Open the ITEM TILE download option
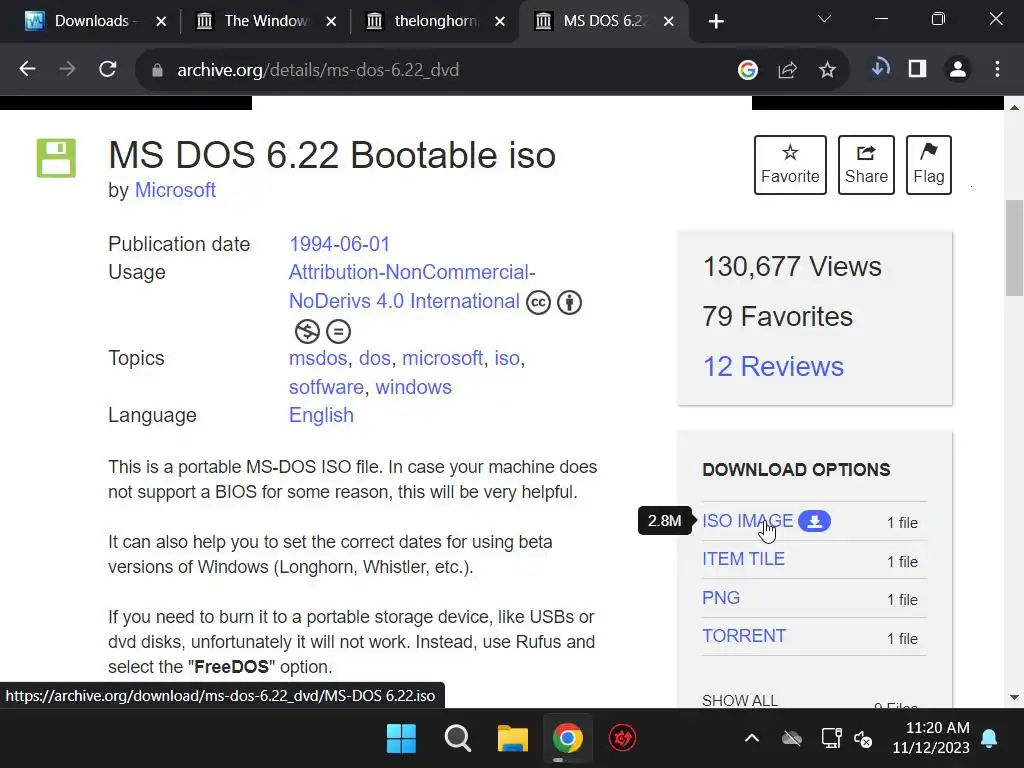Image resolution: width=1024 pixels, height=768 pixels. point(743,559)
